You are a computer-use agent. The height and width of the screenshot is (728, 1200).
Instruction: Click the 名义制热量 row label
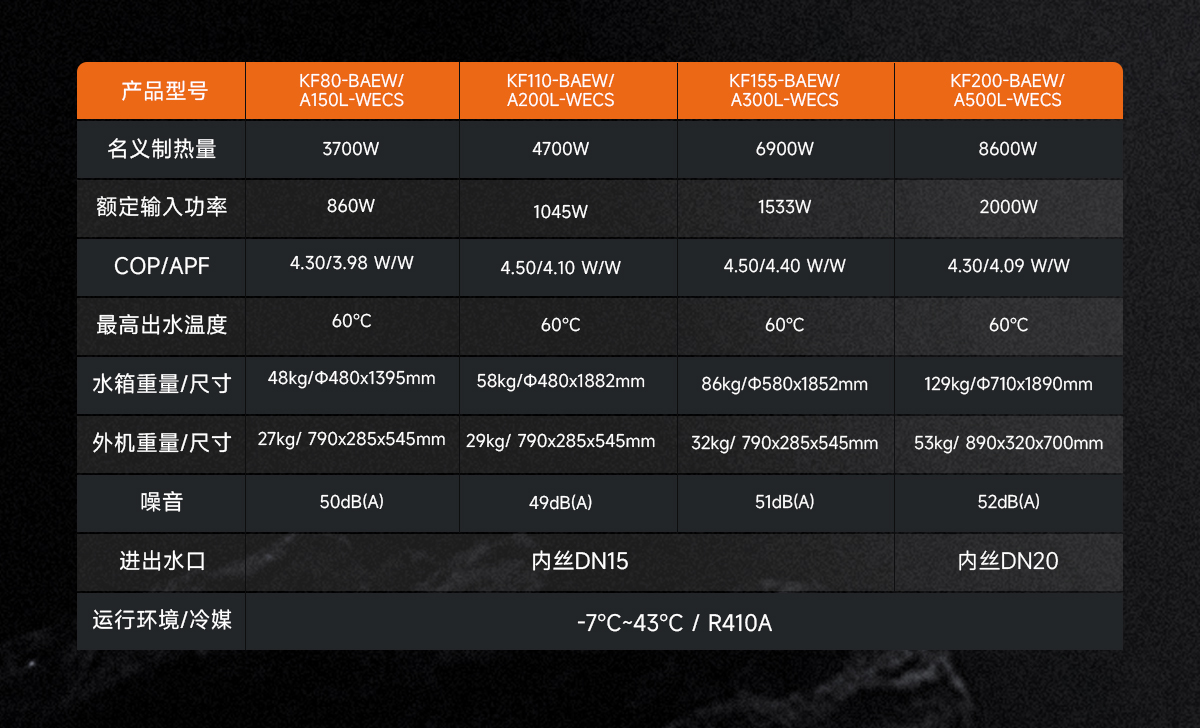click(162, 150)
